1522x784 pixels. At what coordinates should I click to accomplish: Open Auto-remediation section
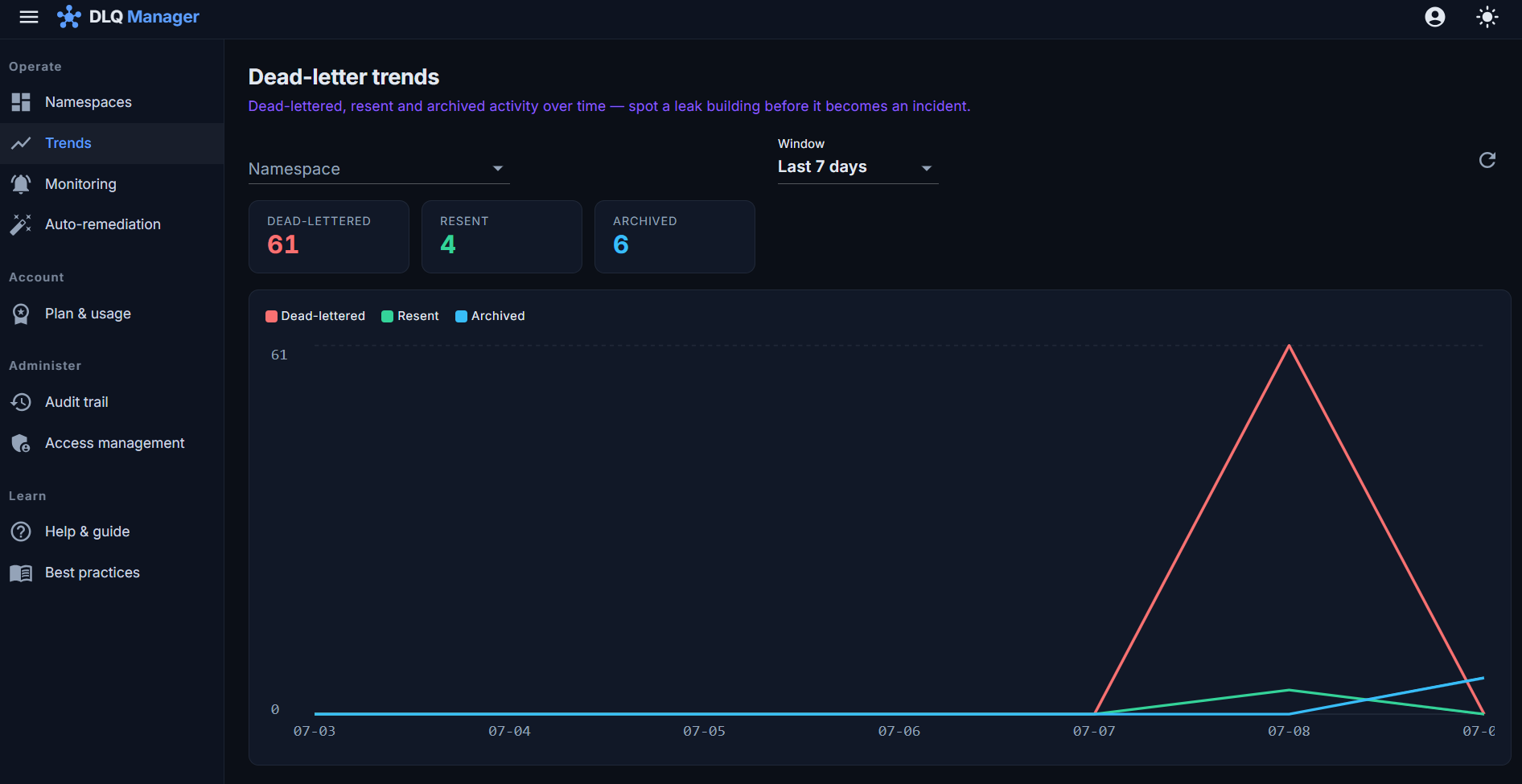coord(112,224)
